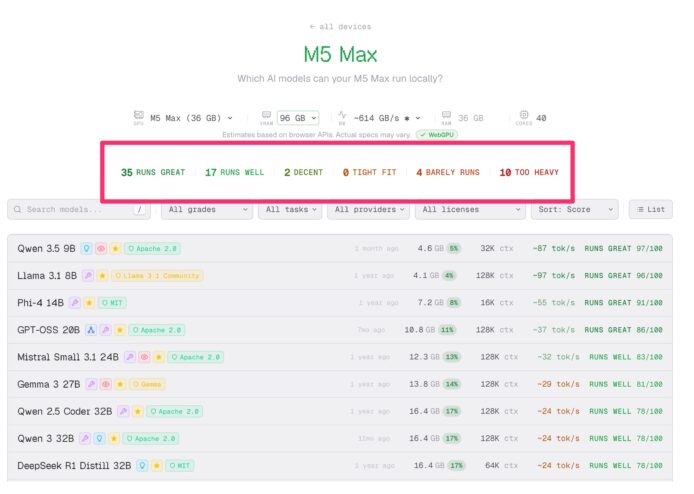The image size is (694, 494).
Task: Click the star icon on the Qwen 3 32B row
Action: point(114,439)
